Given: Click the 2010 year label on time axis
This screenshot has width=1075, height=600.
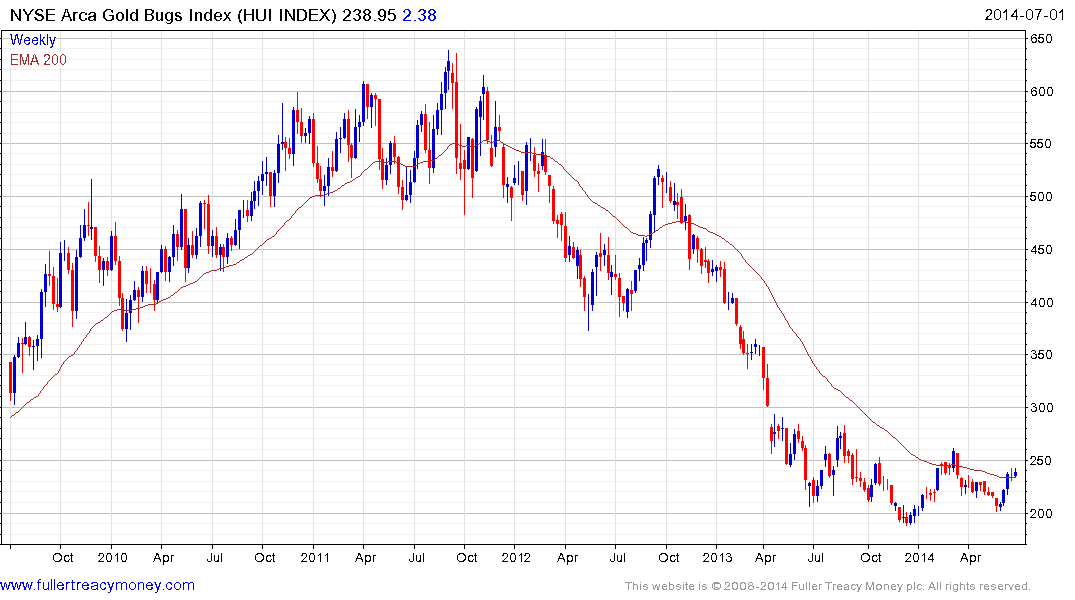Looking at the screenshot, I should [x=112, y=557].
